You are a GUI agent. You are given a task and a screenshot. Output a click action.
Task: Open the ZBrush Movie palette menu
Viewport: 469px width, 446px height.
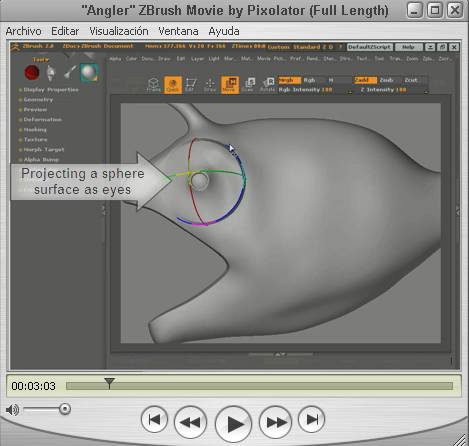(264, 59)
